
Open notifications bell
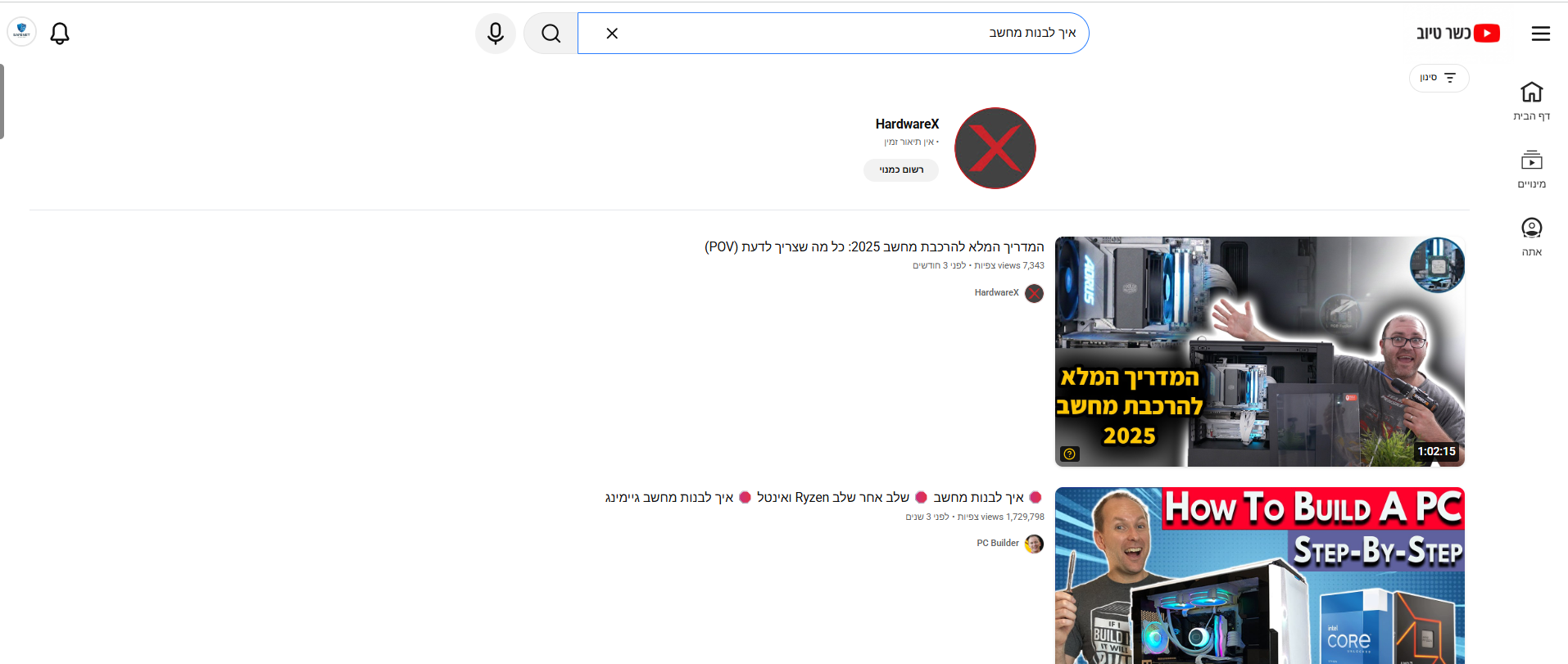click(x=60, y=34)
